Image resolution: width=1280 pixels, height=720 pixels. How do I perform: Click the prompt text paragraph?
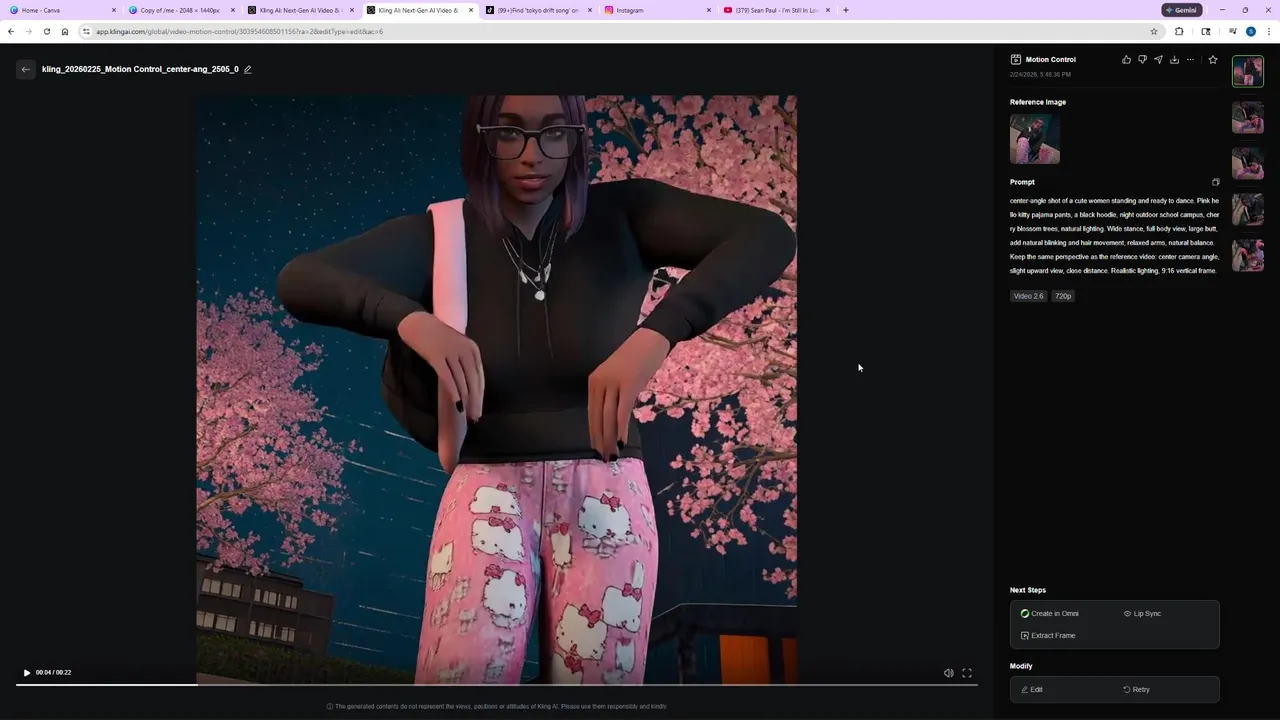[1114, 236]
